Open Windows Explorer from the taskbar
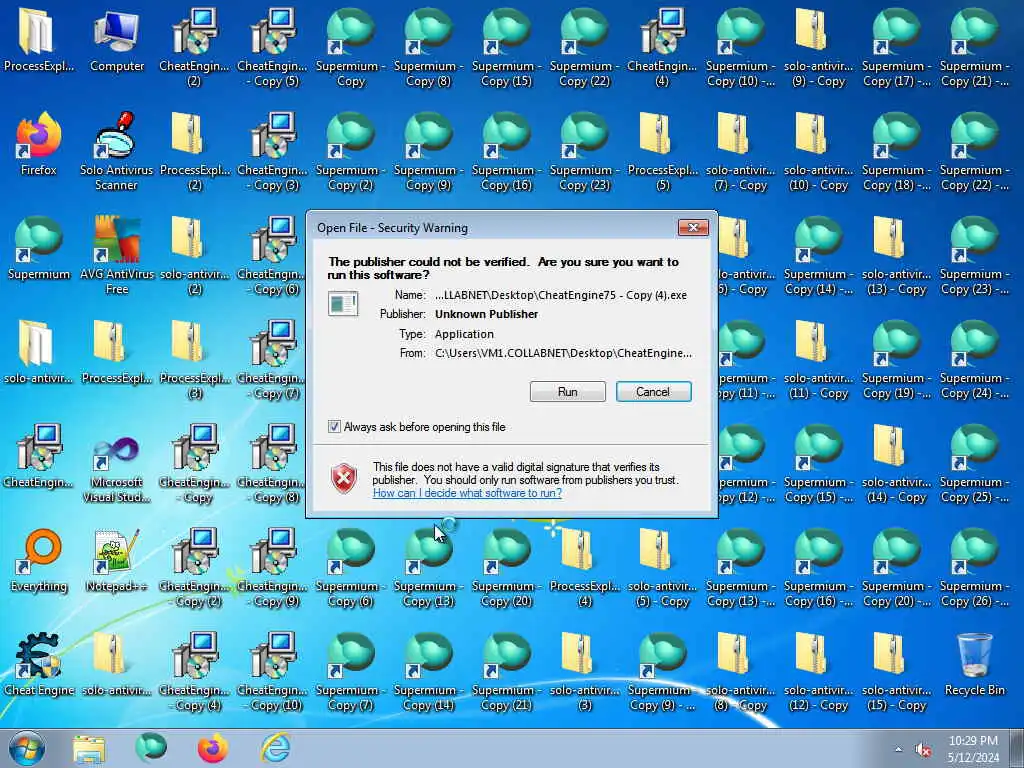 click(x=89, y=748)
